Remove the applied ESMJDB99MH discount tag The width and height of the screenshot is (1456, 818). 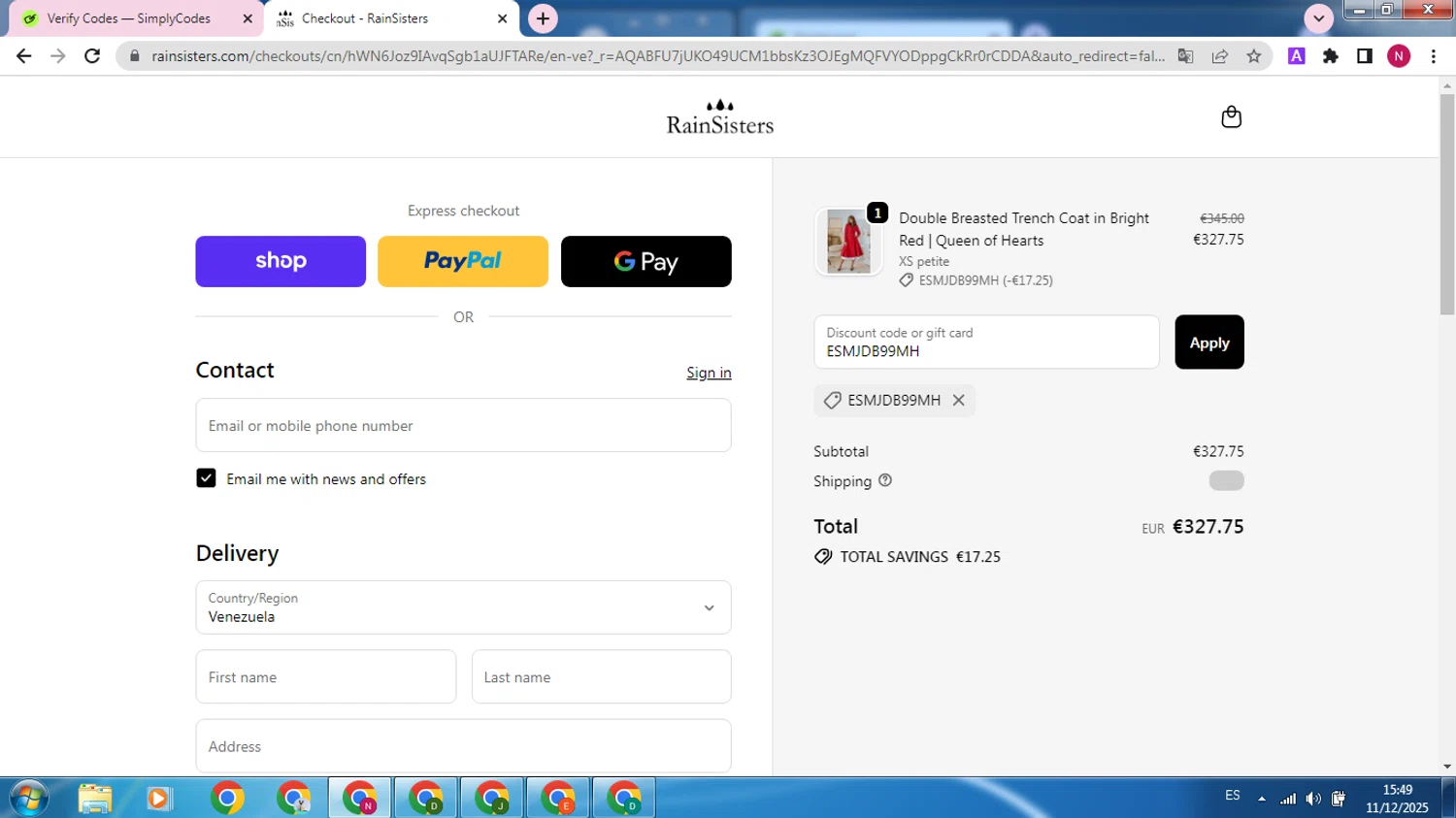(x=958, y=400)
